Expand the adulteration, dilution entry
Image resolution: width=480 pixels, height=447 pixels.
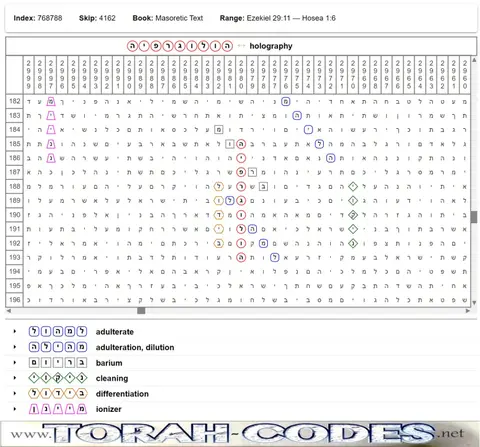[14, 347]
